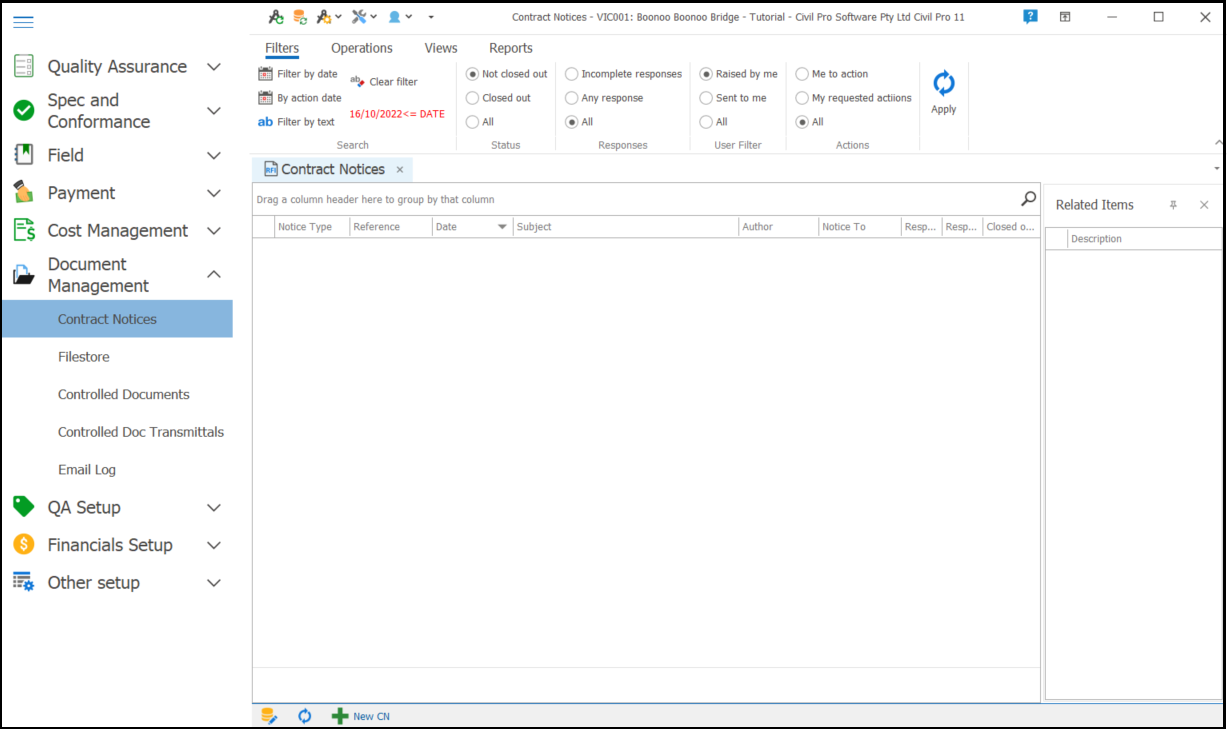Select My requested actions option
This screenshot has height=729, width=1227.
click(x=854, y=98)
